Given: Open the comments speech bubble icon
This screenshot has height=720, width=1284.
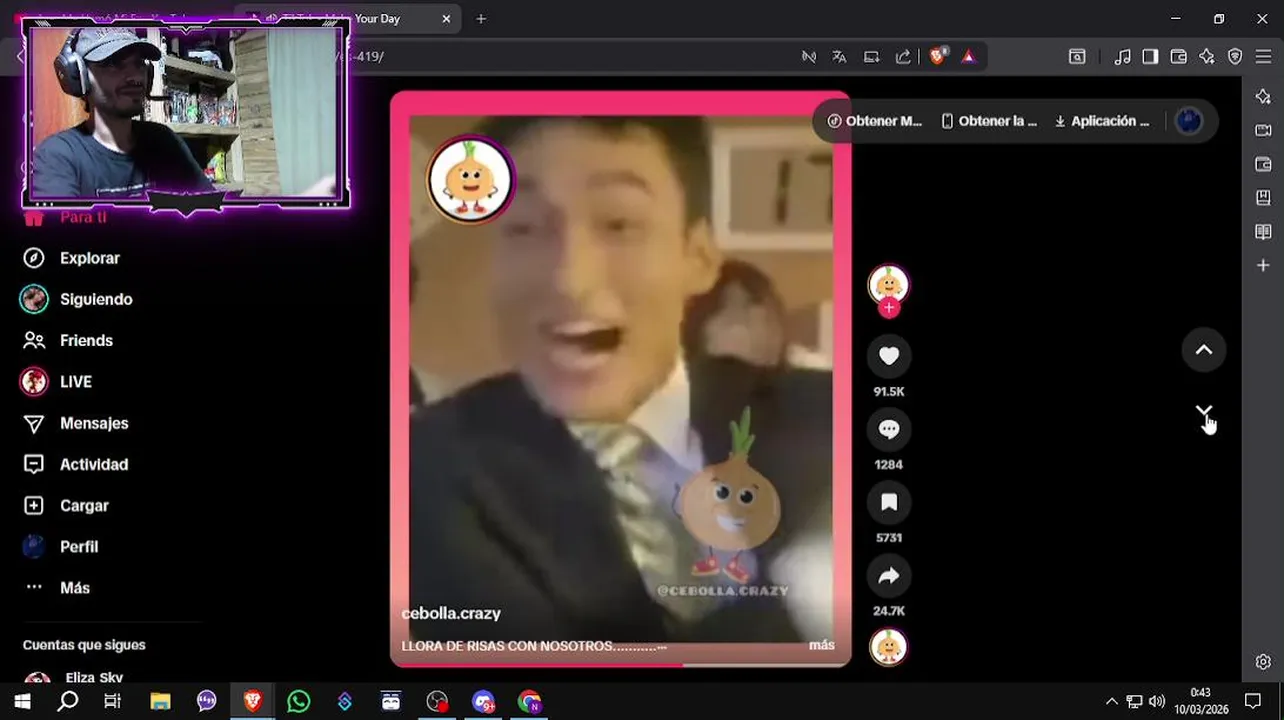Looking at the screenshot, I should [889, 429].
